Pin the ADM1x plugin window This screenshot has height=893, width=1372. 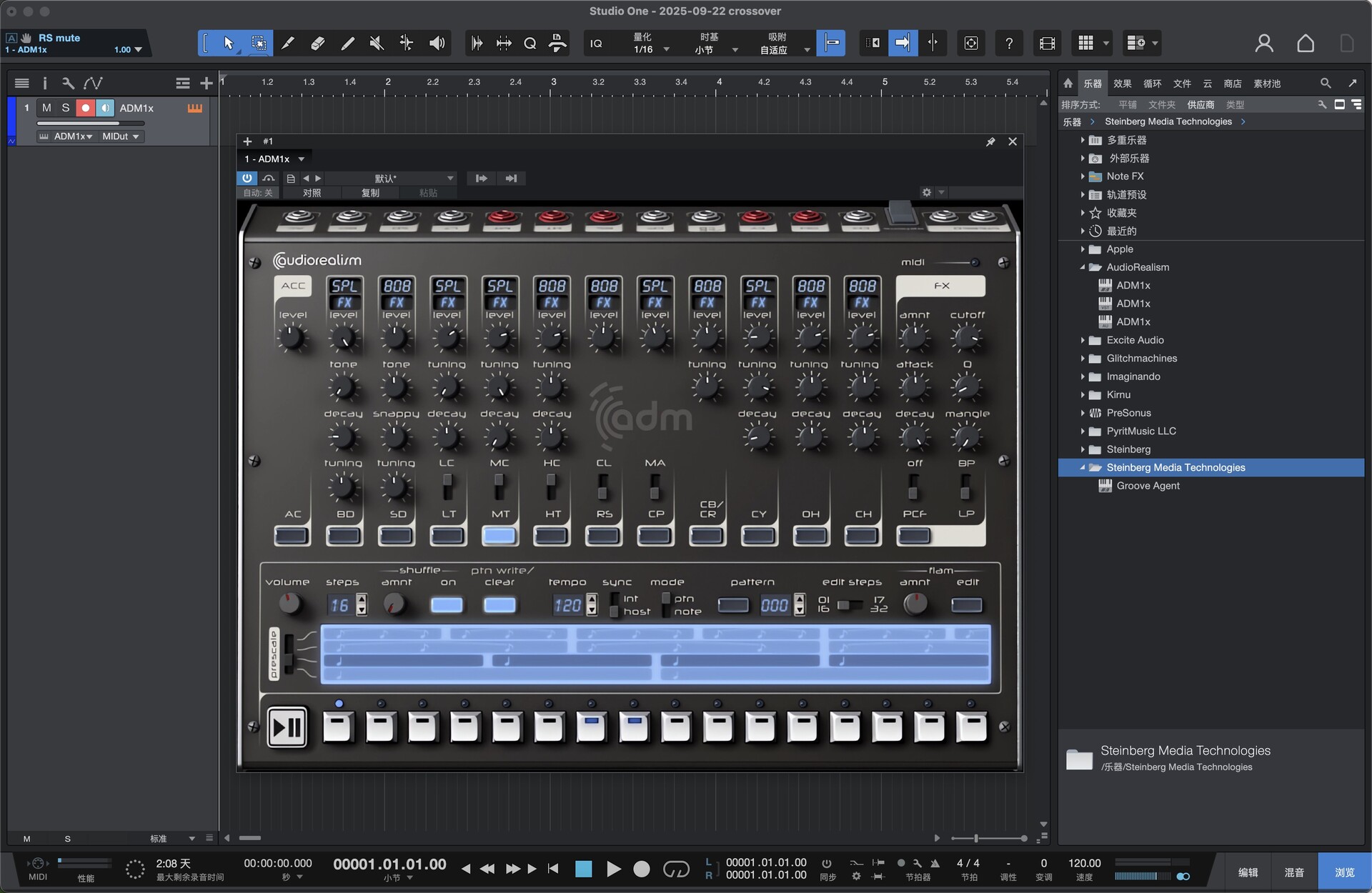point(990,141)
